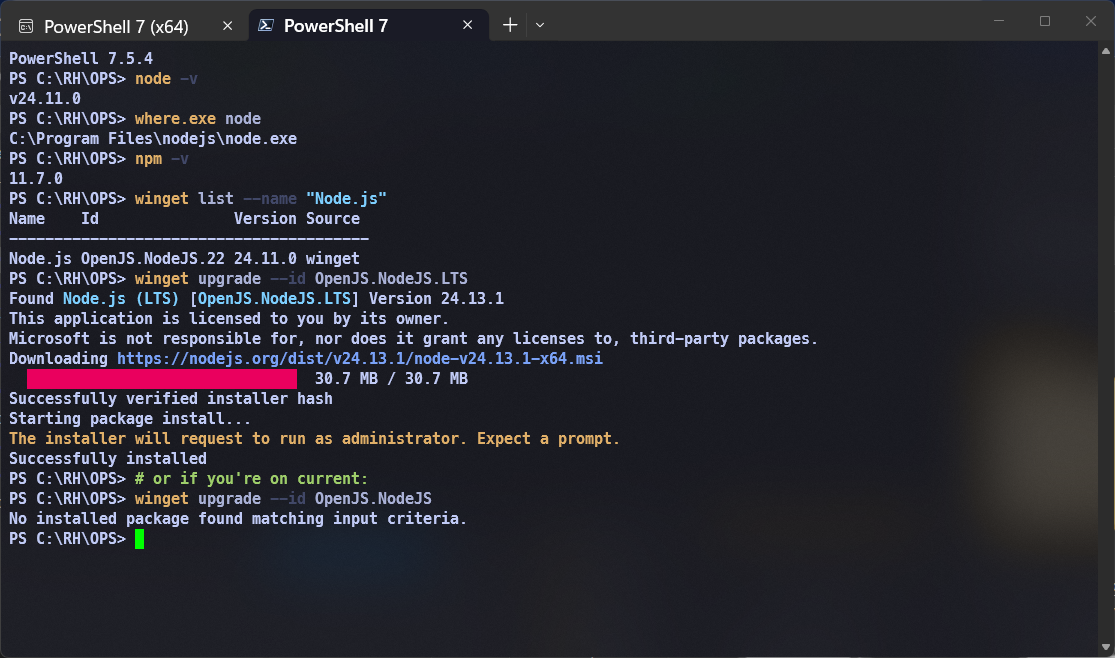
Task: Click the blinking green cursor at the prompt
Action: point(140,538)
